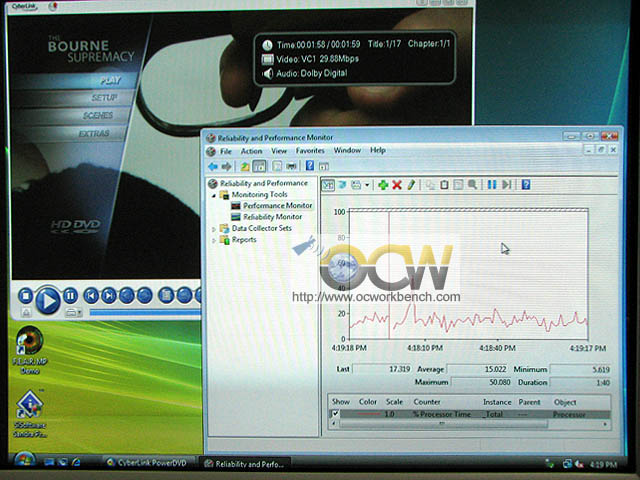Image resolution: width=640 pixels, height=480 pixels.
Task: Click the Properties sheet icon in MMC toolbar
Action: (277, 166)
